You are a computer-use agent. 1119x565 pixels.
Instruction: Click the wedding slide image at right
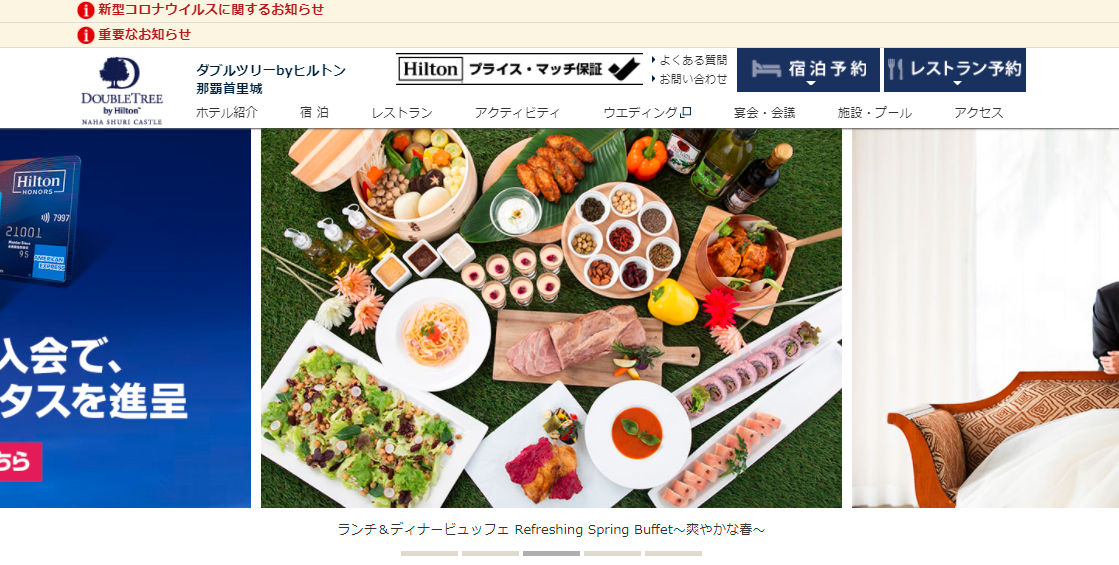click(986, 318)
